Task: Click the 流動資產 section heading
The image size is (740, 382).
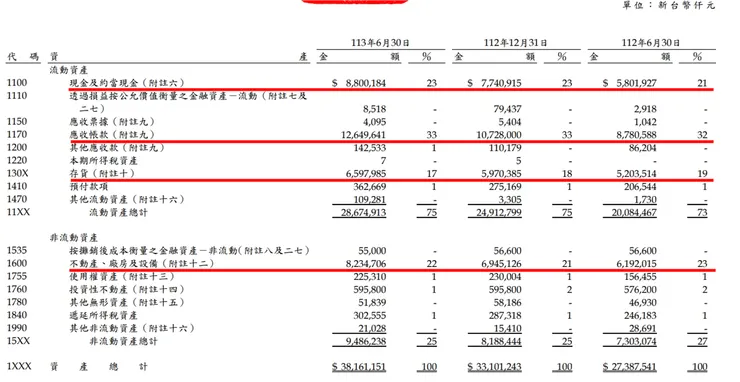Action: pyautogui.click(x=69, y=70)
